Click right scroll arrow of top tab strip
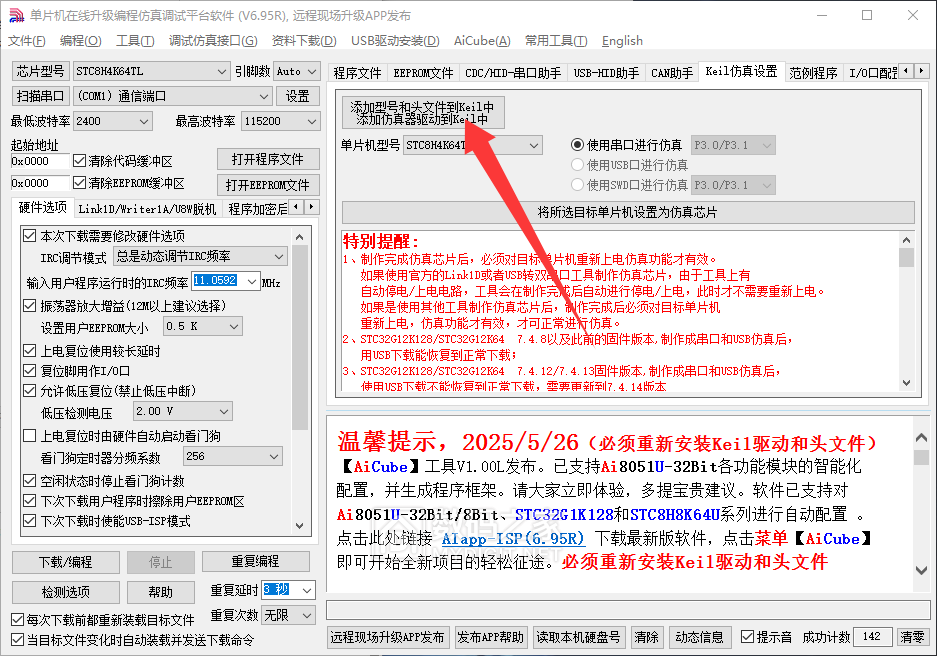Screen dimensions: 937x656 (x=921, y=72)
